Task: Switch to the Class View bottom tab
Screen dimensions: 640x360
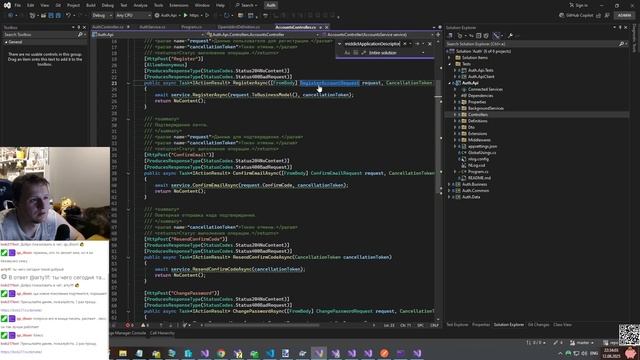Action: [x=562, y=325]
